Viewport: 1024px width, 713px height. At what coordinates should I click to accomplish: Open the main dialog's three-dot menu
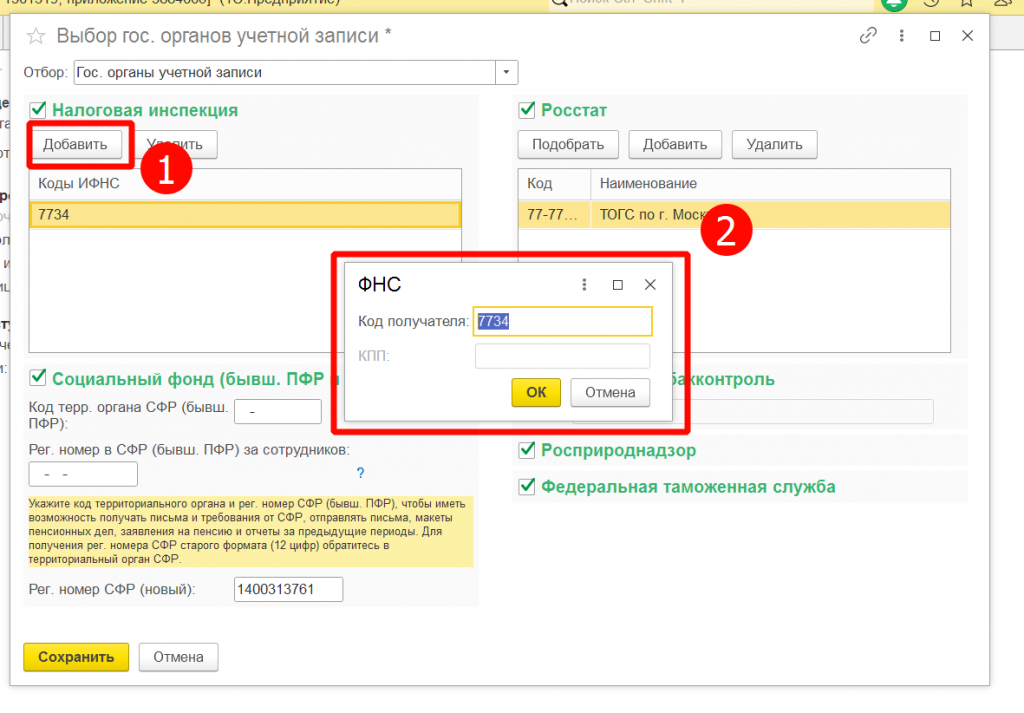pyautogui.click(x=902, y=35)
